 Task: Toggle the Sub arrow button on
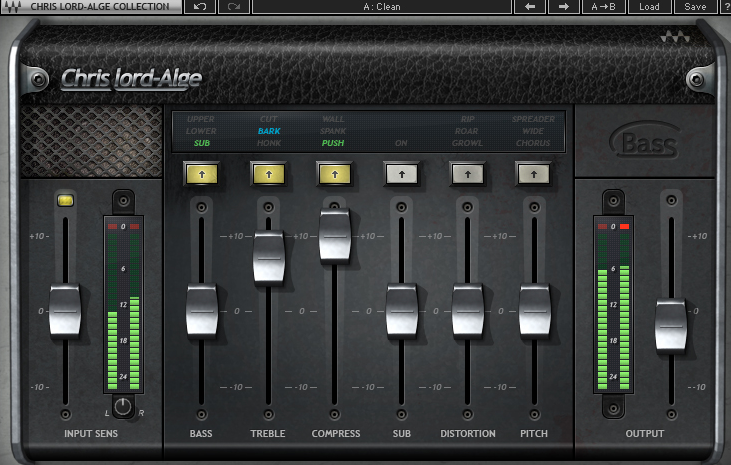point(401,174)
